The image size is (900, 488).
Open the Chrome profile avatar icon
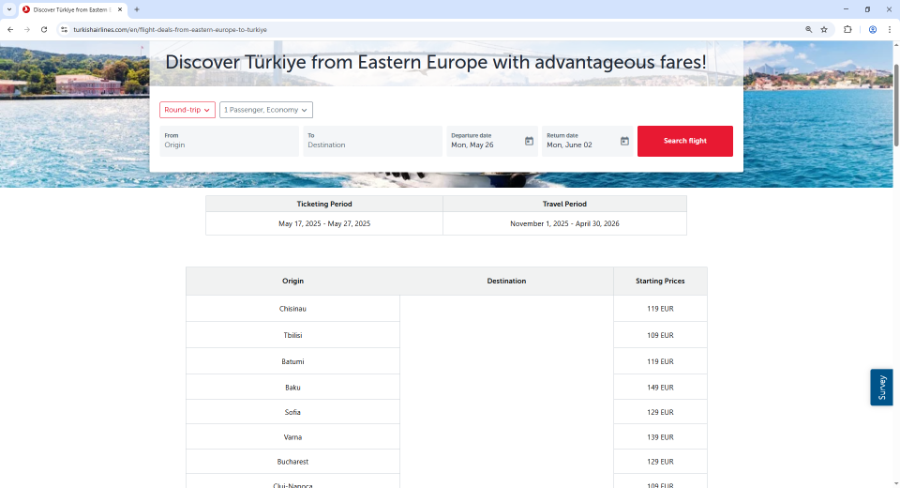pyautogui.click(x=872, y=29)
